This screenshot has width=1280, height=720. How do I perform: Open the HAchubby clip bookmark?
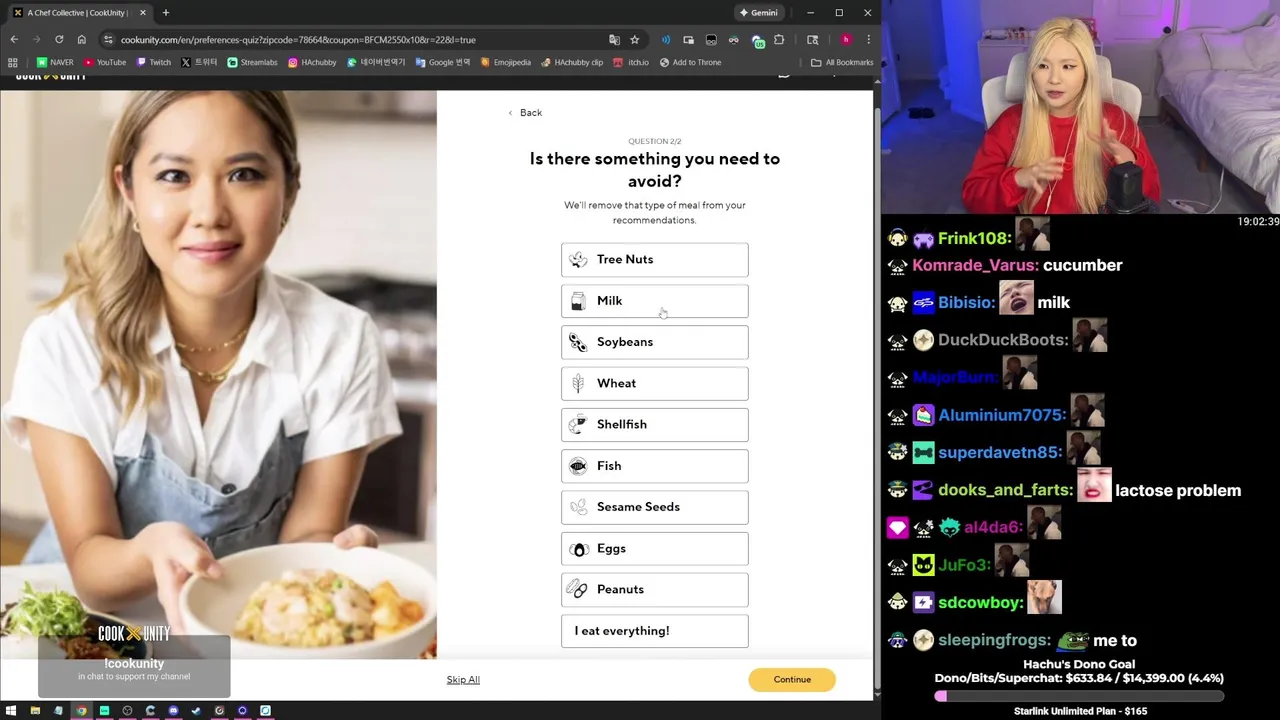click(572, 62)
